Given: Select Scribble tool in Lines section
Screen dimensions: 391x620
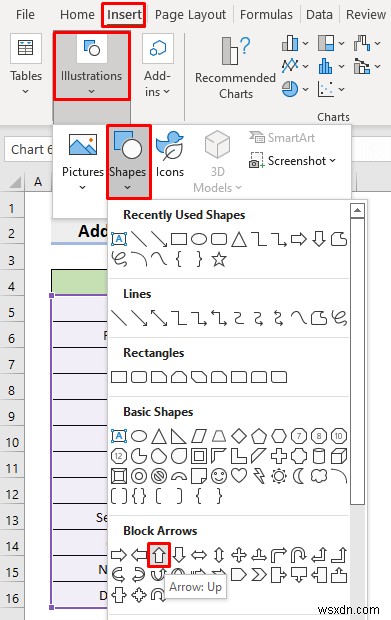Looking at the screenshot, I should coord(339,318).
